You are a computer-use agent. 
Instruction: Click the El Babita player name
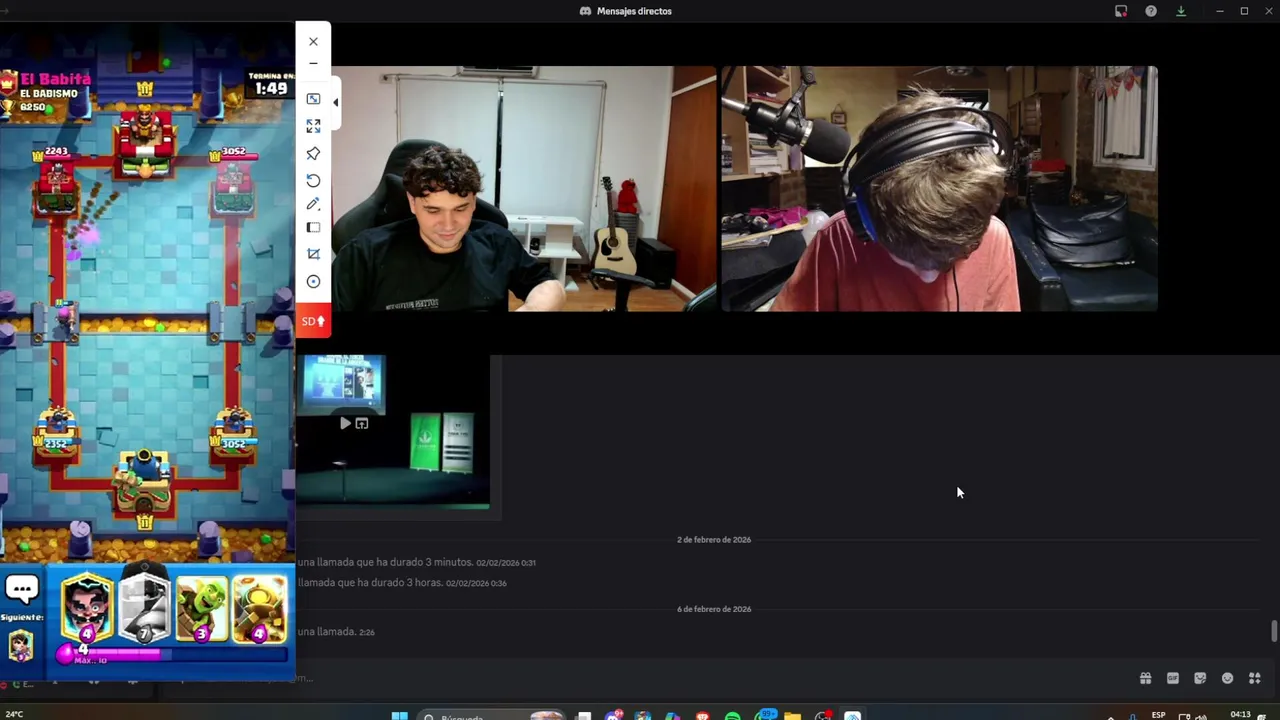55,78
